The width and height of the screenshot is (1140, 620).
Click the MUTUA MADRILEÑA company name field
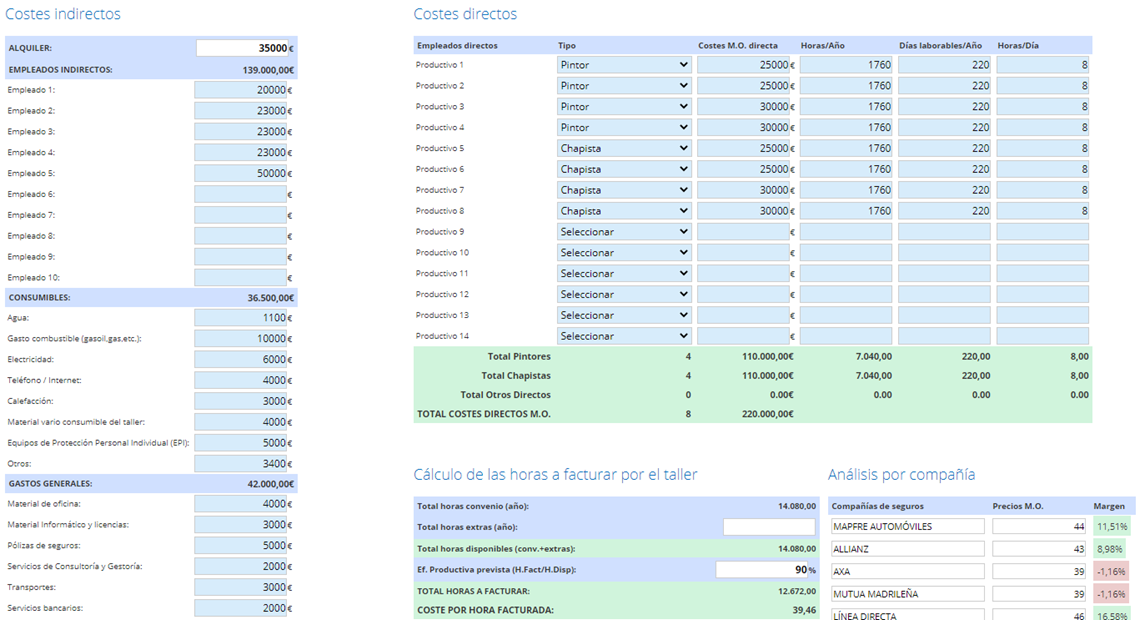[x=907, y=594]
